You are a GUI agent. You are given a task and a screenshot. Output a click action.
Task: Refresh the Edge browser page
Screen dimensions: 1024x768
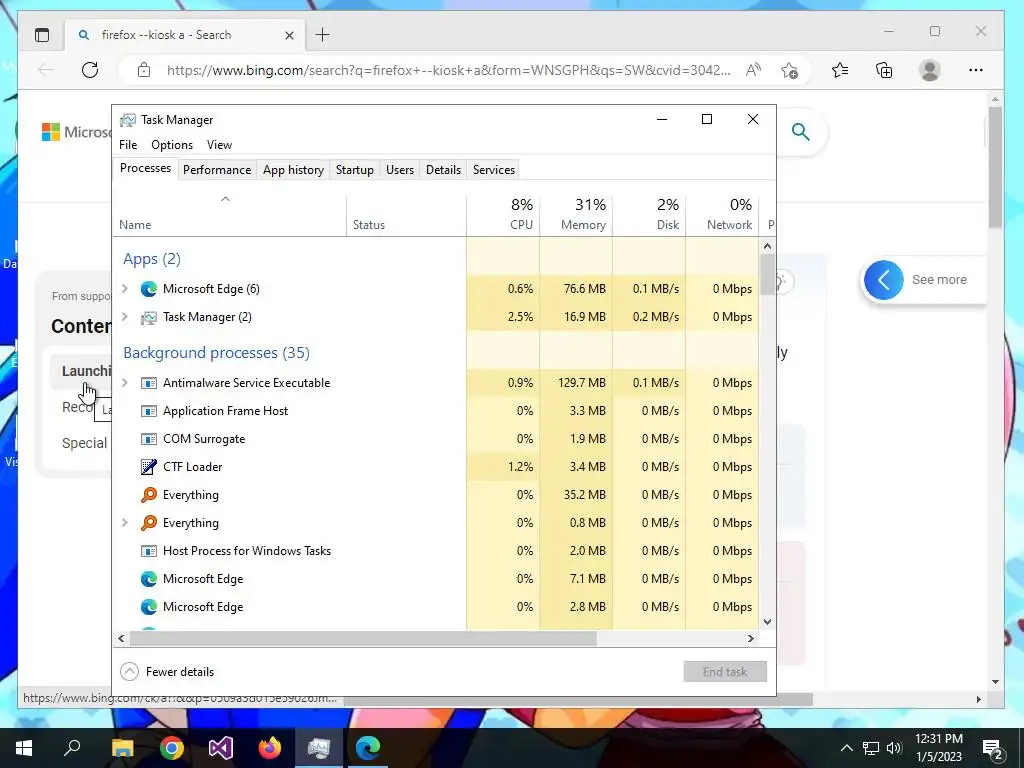90,70
